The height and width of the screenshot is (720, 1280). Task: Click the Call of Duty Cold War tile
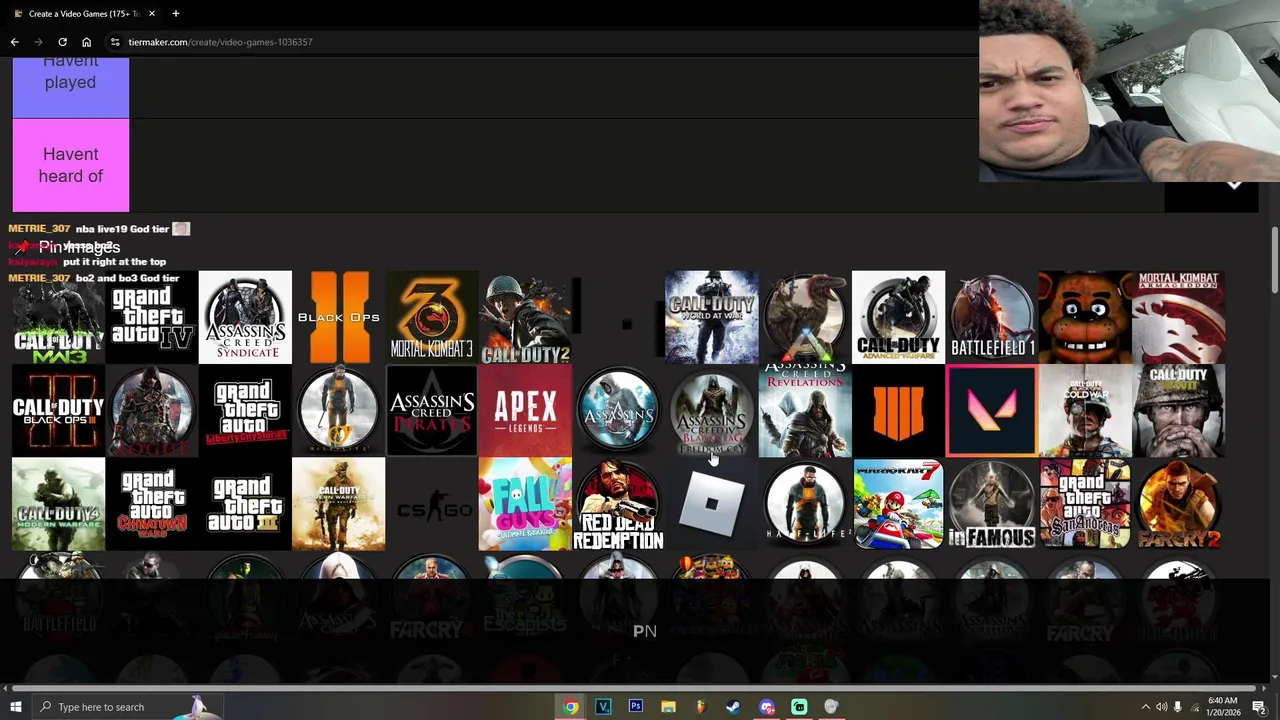coord(1085,411)
